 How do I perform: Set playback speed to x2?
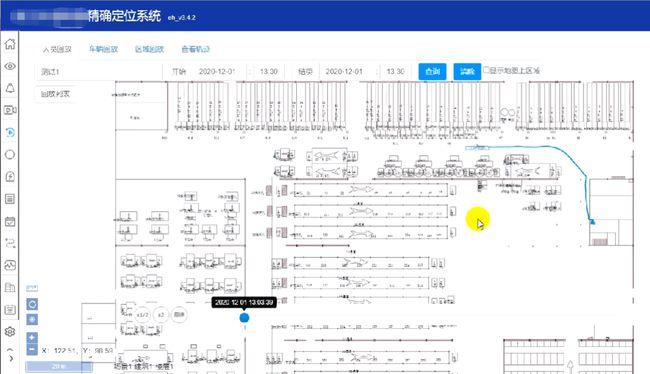coord(161,315)
